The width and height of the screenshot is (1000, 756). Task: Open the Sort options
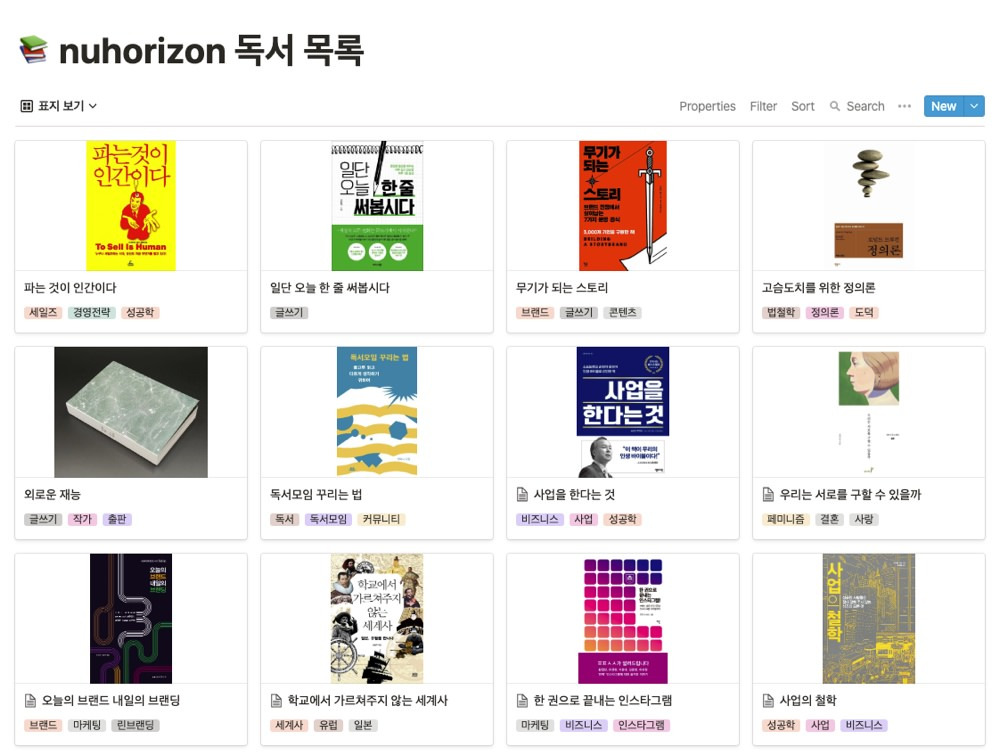click(803, 106)
